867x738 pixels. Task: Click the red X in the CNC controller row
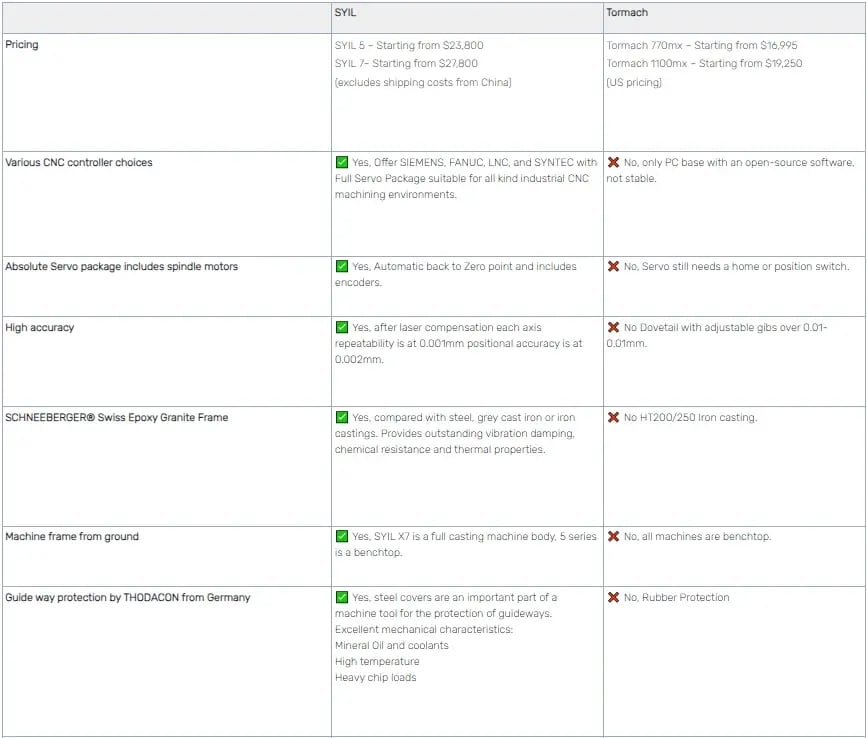click(613, 162)
